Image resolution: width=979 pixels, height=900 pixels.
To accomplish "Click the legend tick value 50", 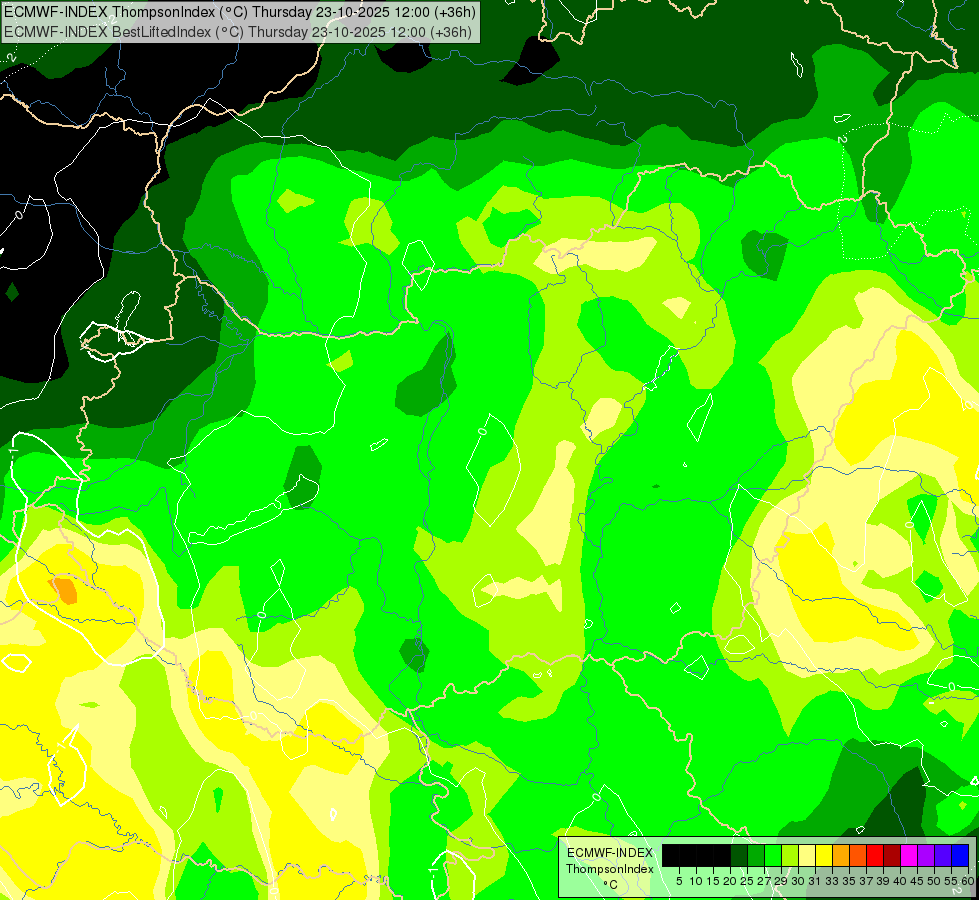I will pos(935,881).
